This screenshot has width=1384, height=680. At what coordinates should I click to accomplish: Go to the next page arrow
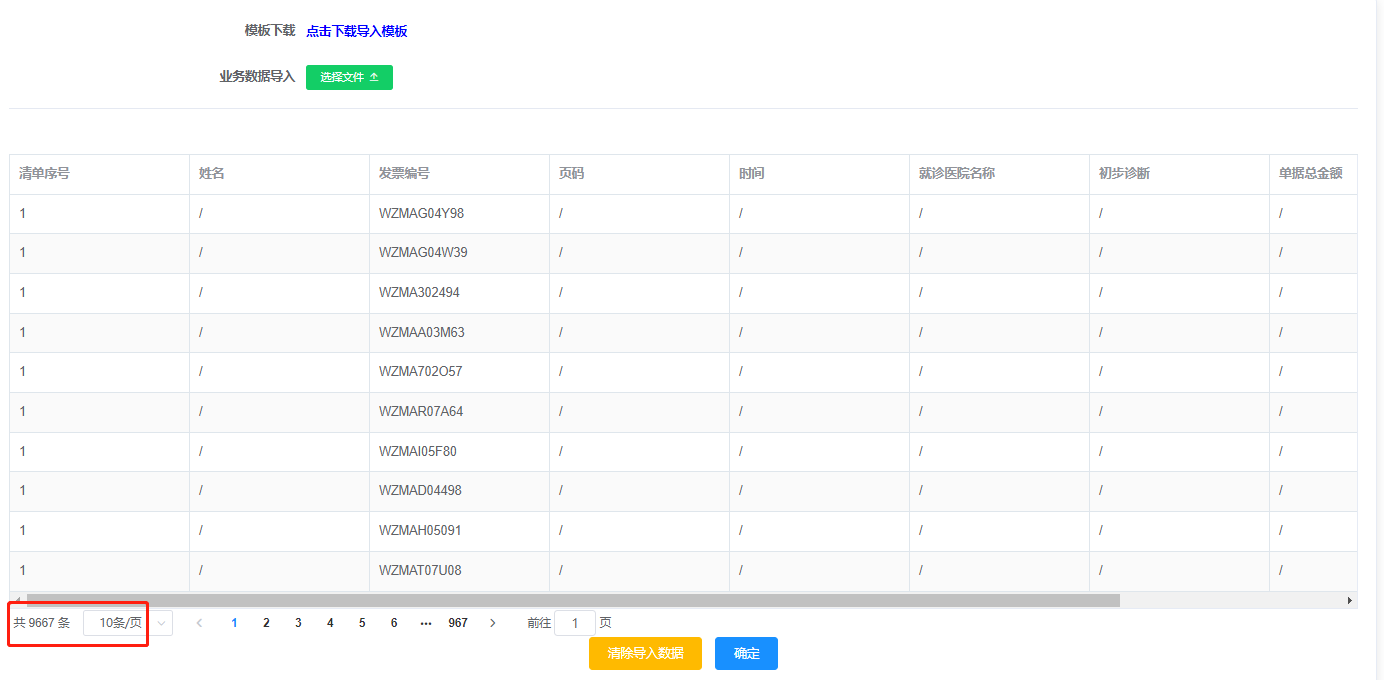492,623
